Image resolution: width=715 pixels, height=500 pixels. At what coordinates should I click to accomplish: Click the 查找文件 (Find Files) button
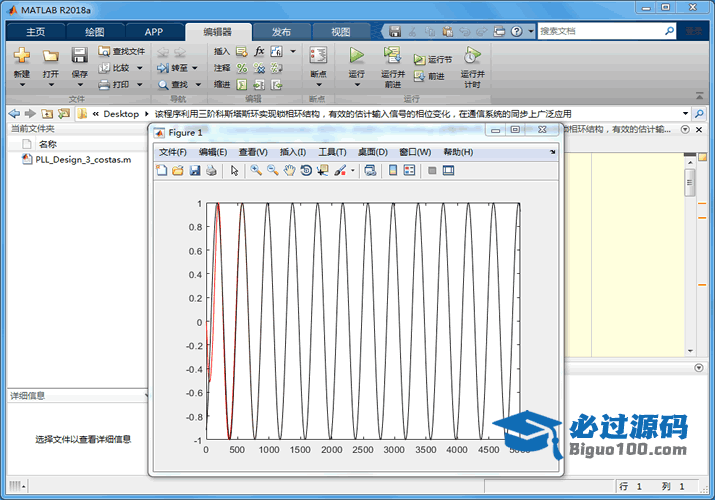point(121,52)
